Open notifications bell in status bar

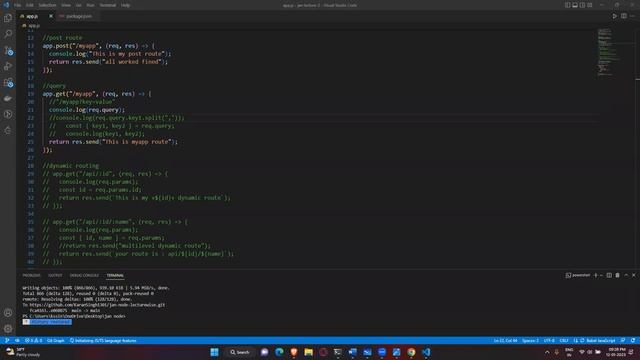[x=633, y=340]
